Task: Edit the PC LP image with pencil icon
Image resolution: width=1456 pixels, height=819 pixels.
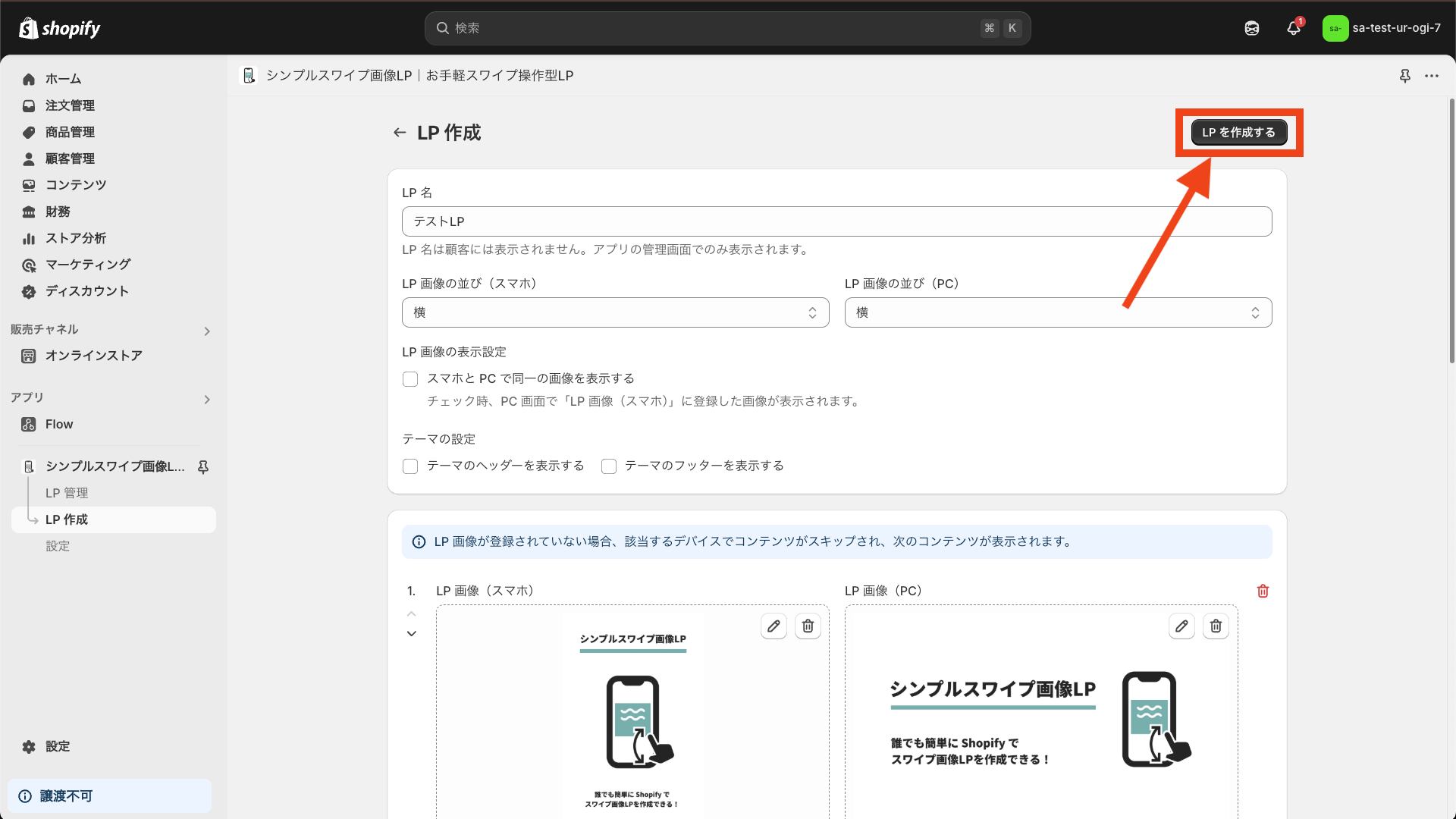Action: 1181,626
